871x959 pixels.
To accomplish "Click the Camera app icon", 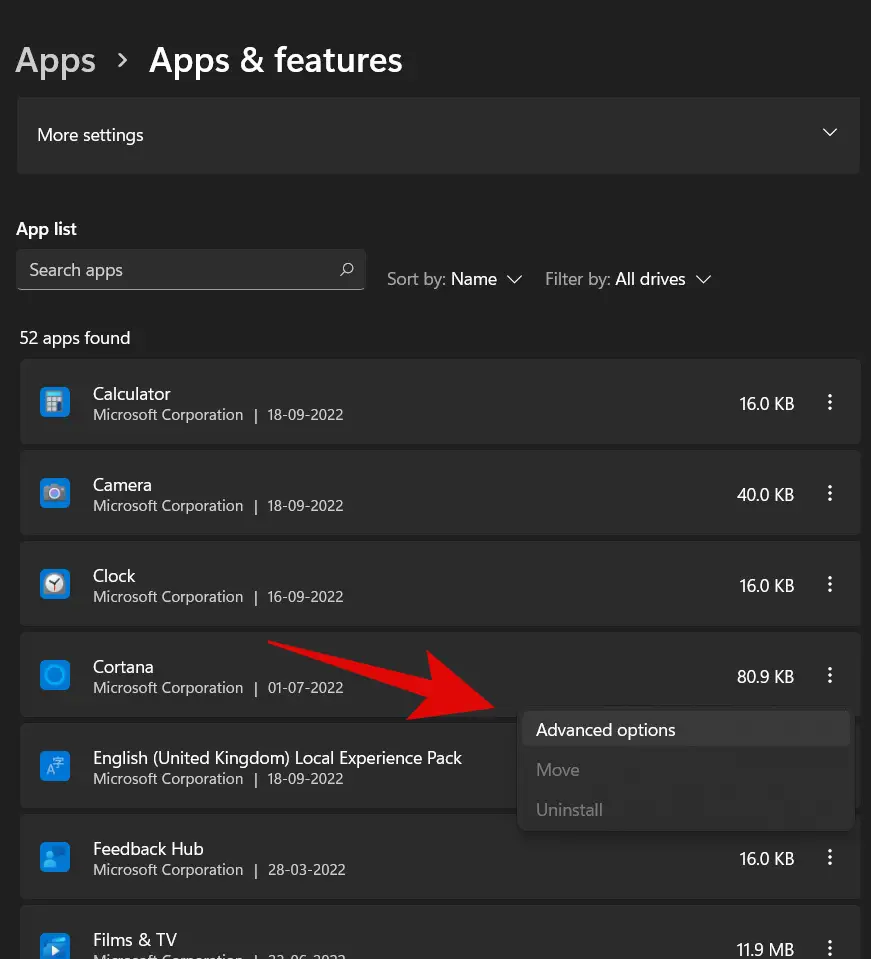I will 55,494.
